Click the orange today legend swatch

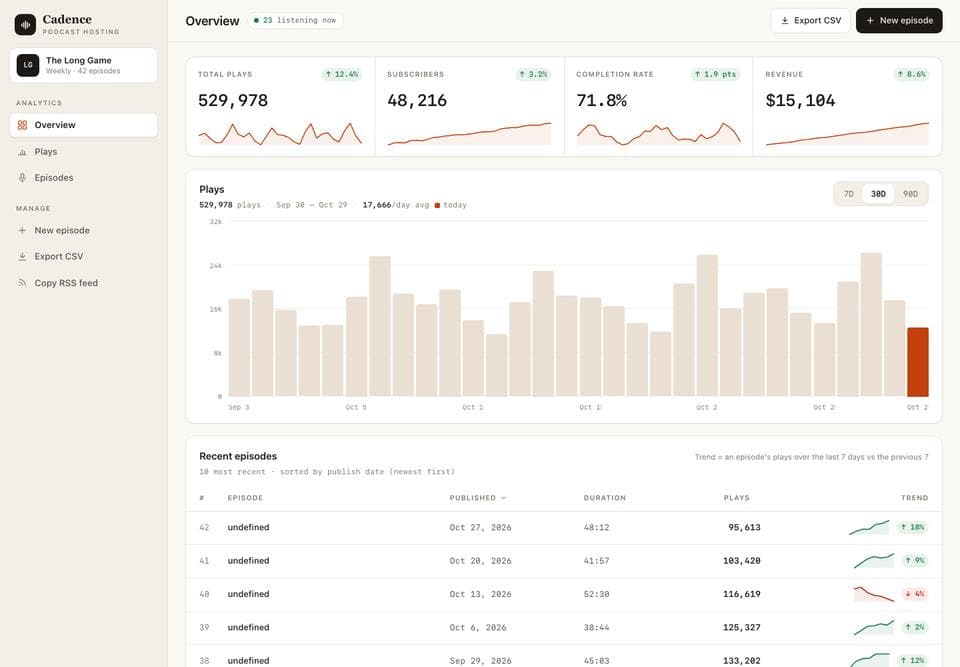coord(437,205)
